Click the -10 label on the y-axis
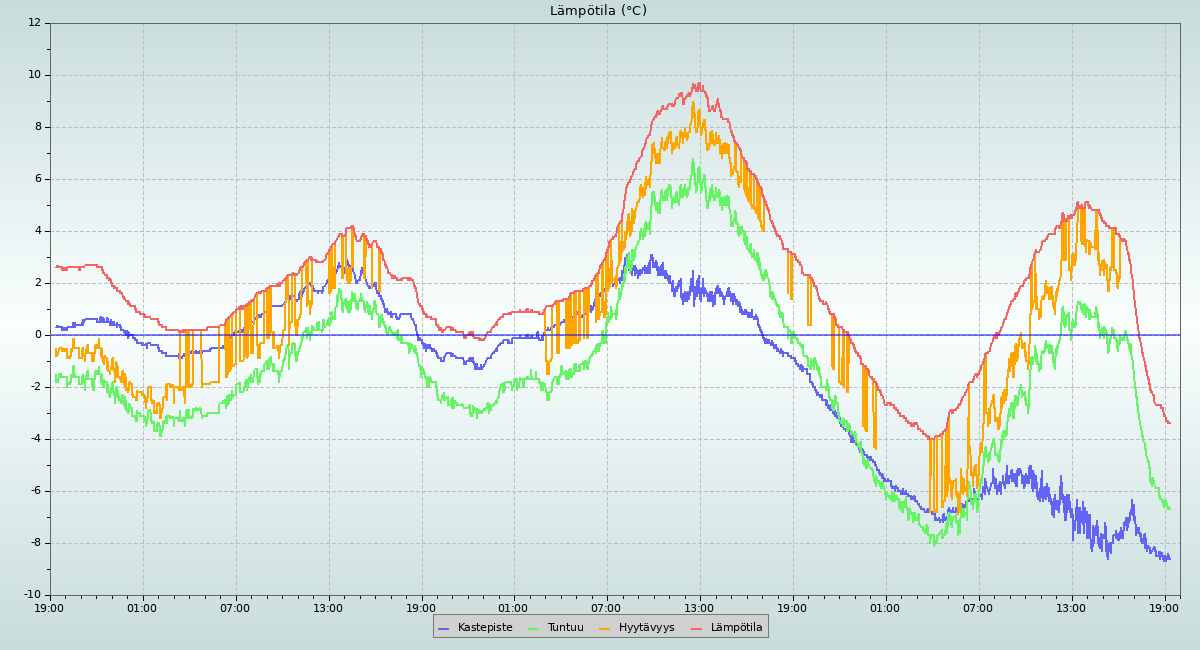Screen dimensions: 1200x650 tap(33, 595)
